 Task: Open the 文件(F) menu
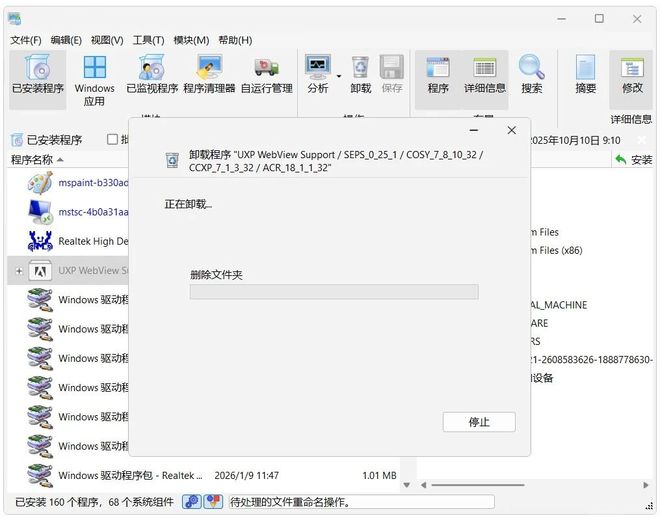pos(26,40)
